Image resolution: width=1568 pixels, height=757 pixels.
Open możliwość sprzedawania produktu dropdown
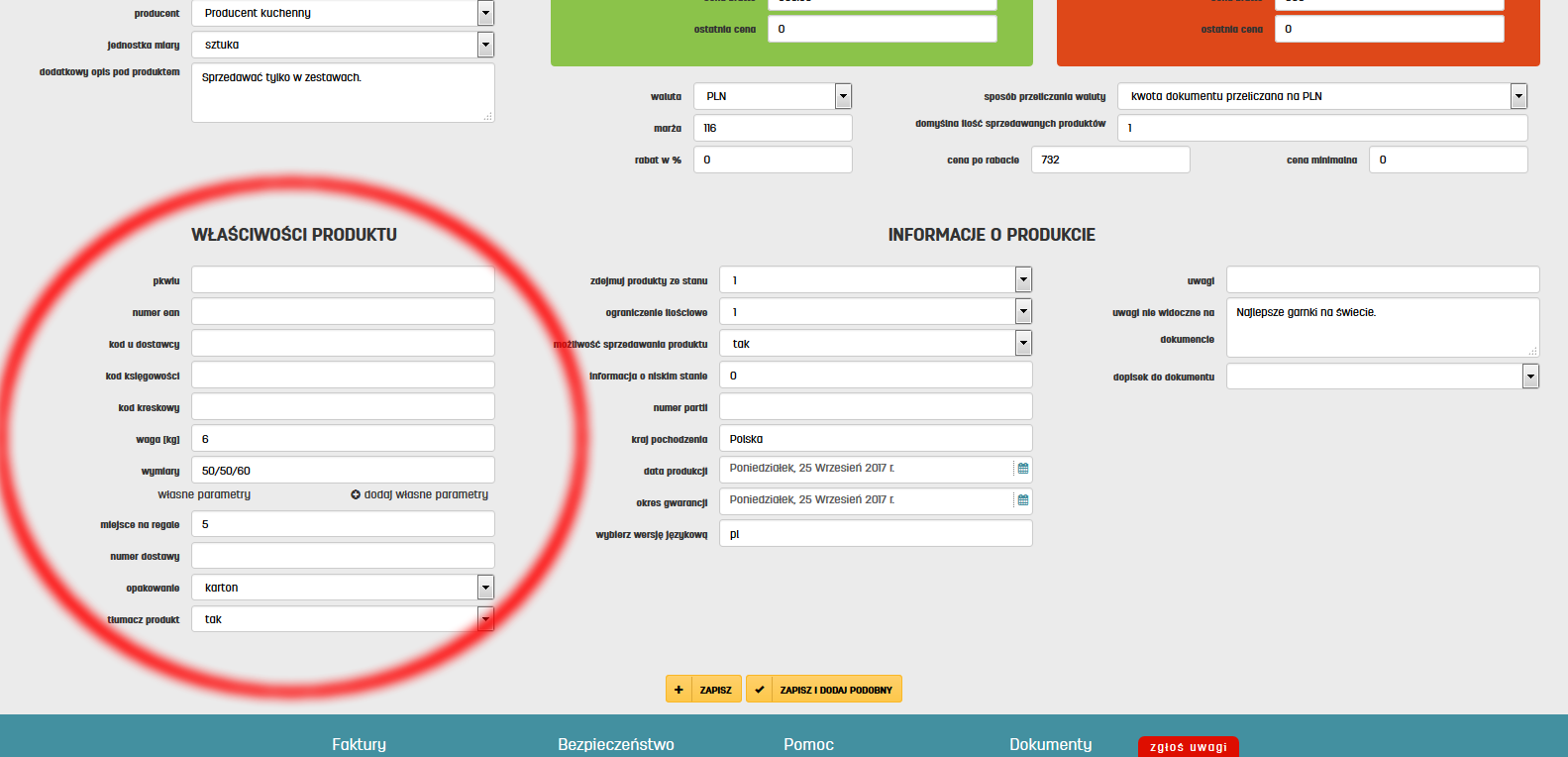(1023, 344)
